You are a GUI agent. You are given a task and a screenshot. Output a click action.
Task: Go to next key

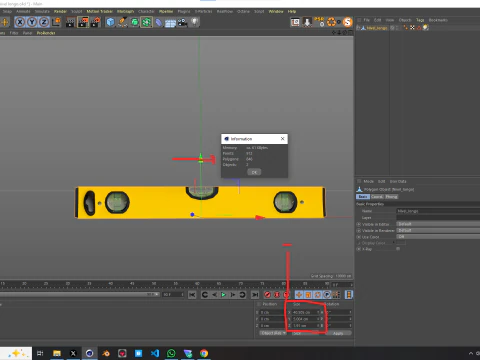click(x=242, y=295)
